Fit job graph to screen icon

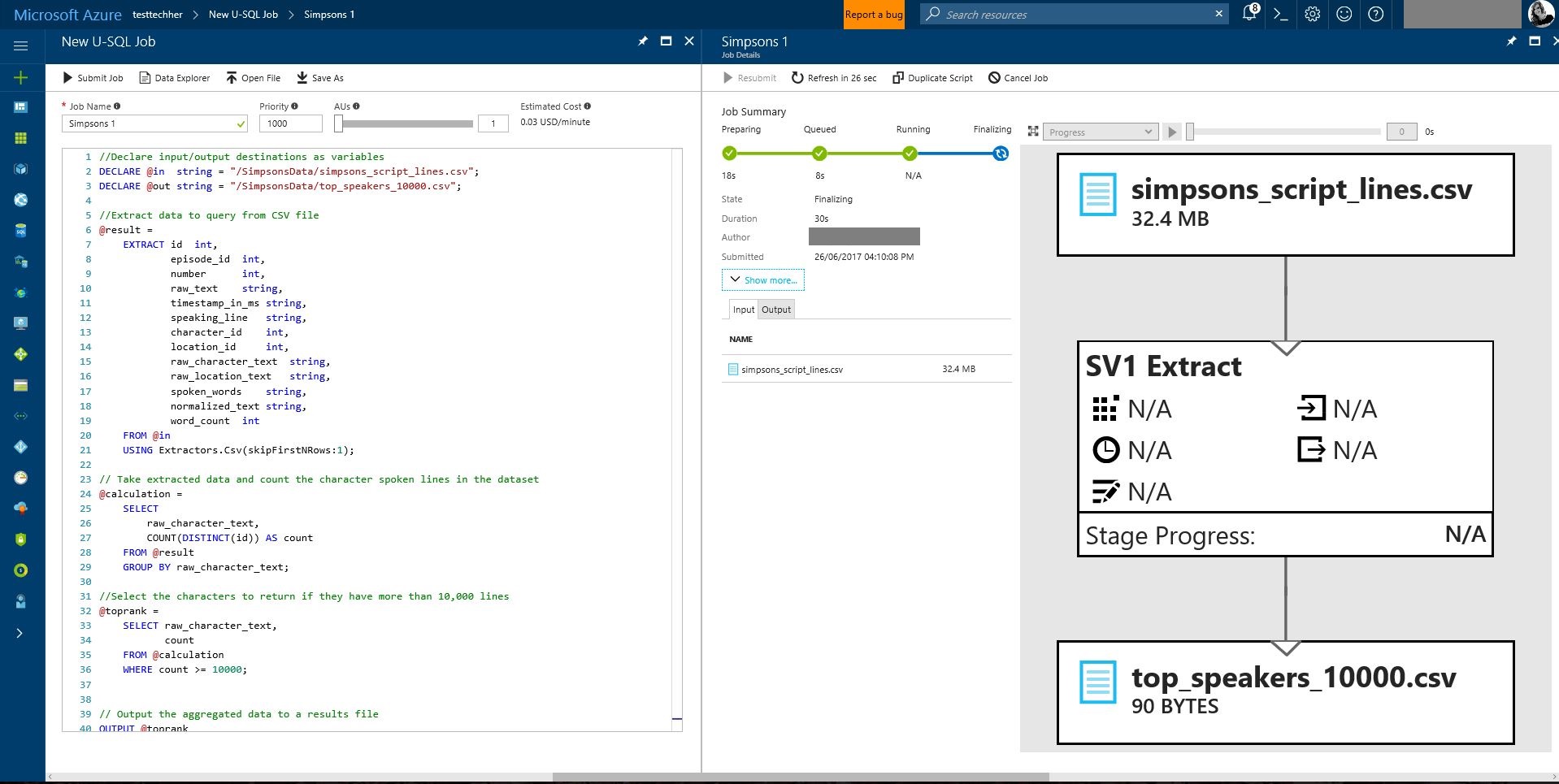coord(1033,131)
